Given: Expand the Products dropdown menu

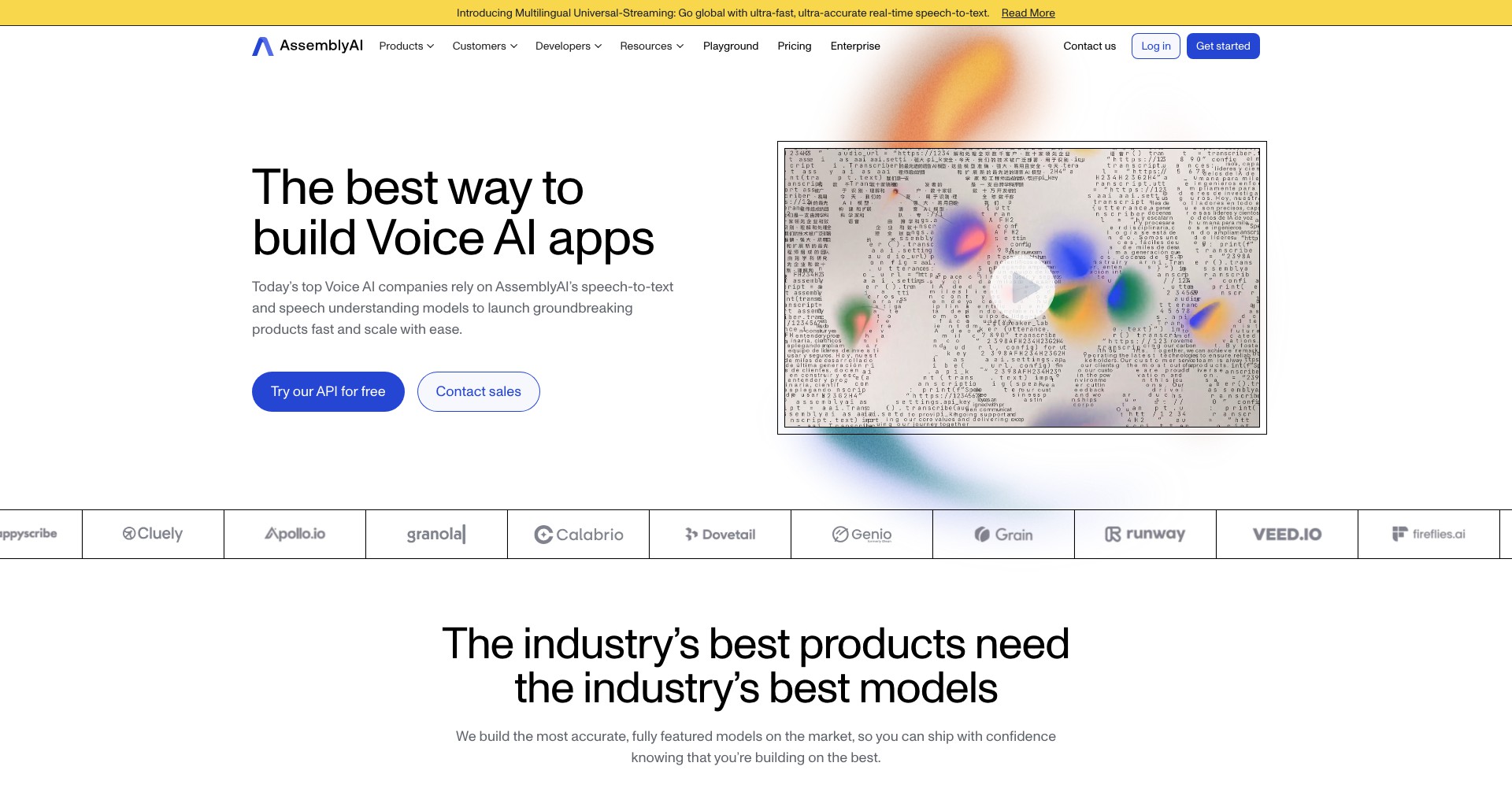Looking at the screenshot, I should click(406, 46).
